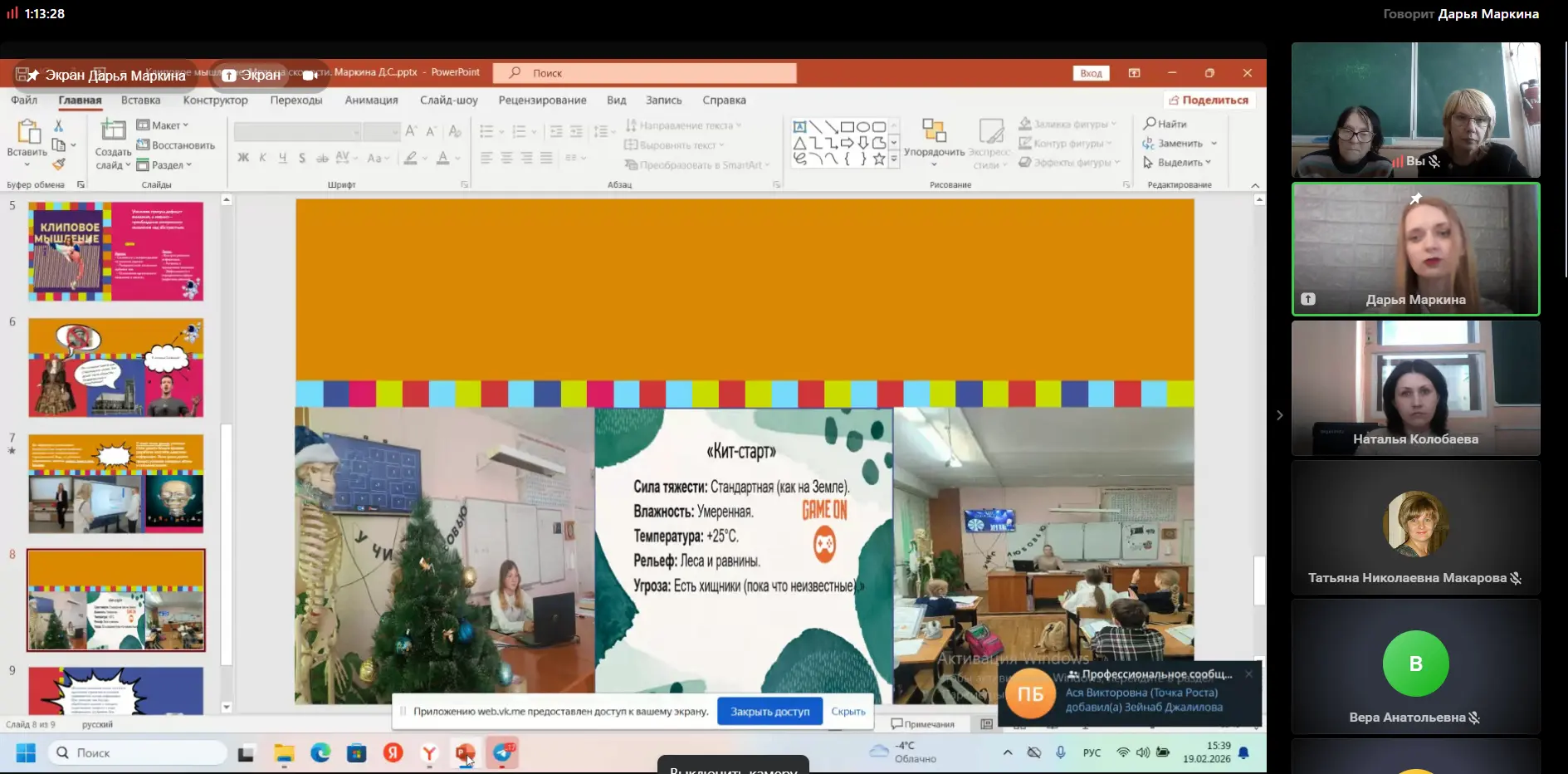Screen dimensions: 1568x774
Task: Toggle italic (К) formatting
Action: coord(263,158)
